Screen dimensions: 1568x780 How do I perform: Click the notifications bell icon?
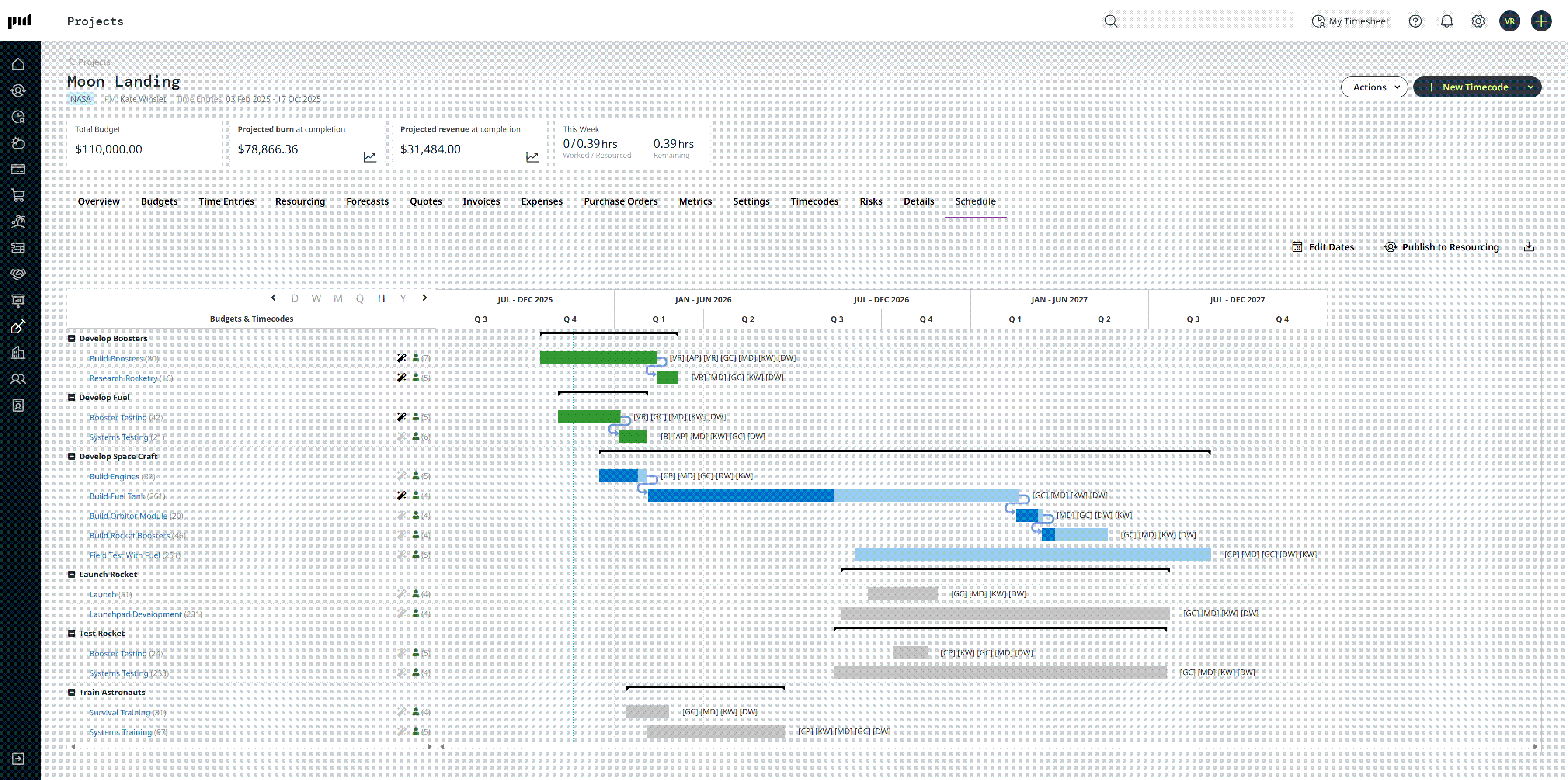(1447, 21)
